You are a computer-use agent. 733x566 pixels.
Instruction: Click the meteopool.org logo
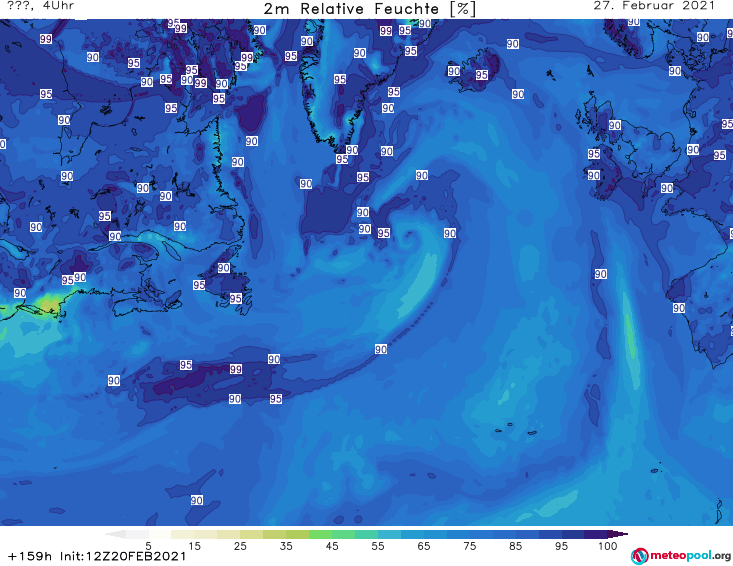click(x=680, y=556)
